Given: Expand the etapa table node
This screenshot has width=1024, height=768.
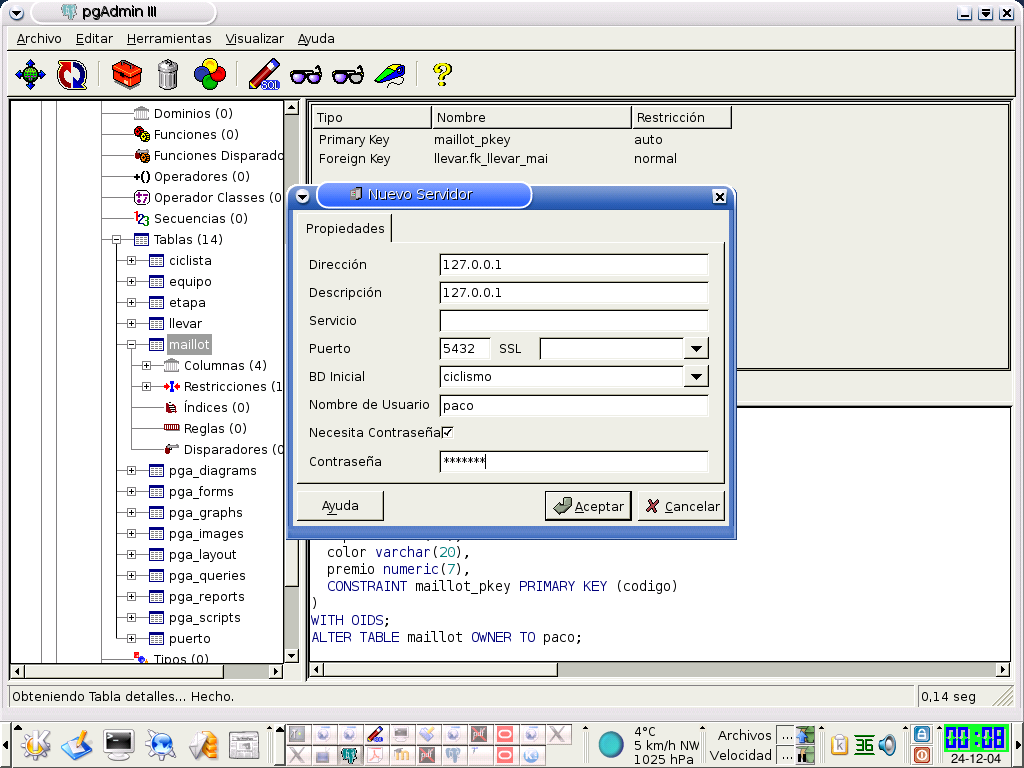Looking at the screenshot, I should point(131,302).
